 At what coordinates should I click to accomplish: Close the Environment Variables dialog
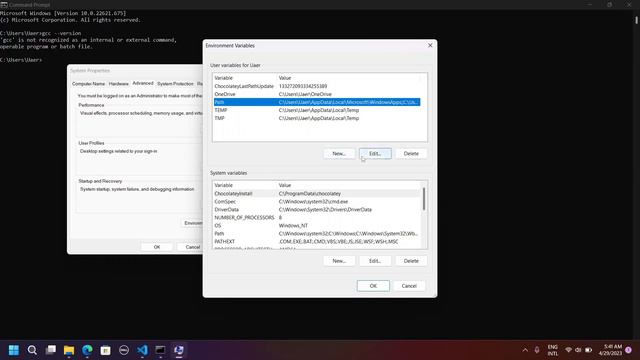click(430, 45)
